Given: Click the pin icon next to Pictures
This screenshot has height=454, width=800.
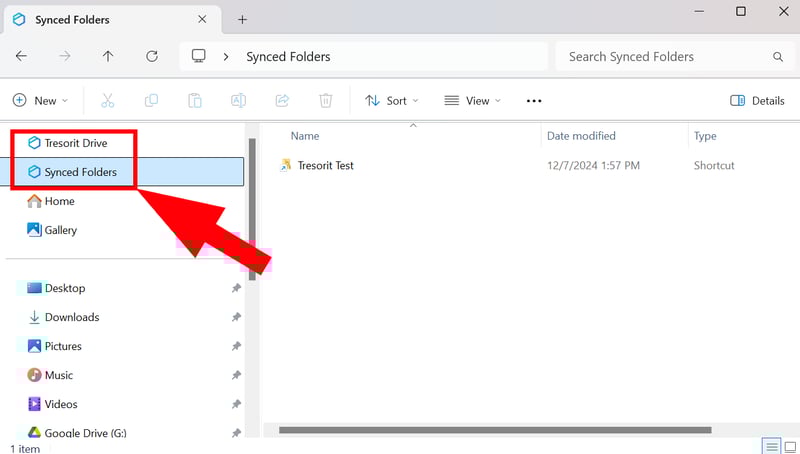Looking at the screenshot, I should 236,346.
